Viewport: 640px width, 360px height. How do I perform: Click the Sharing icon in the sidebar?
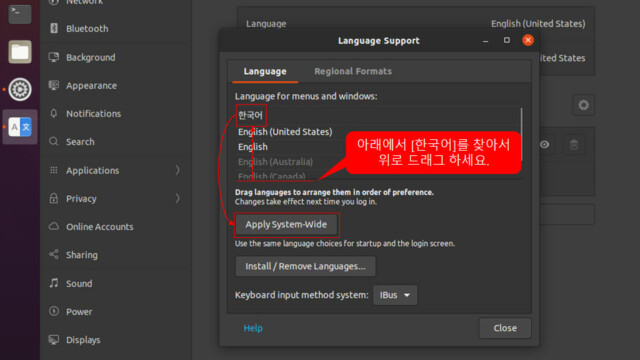tap(54, 255)
